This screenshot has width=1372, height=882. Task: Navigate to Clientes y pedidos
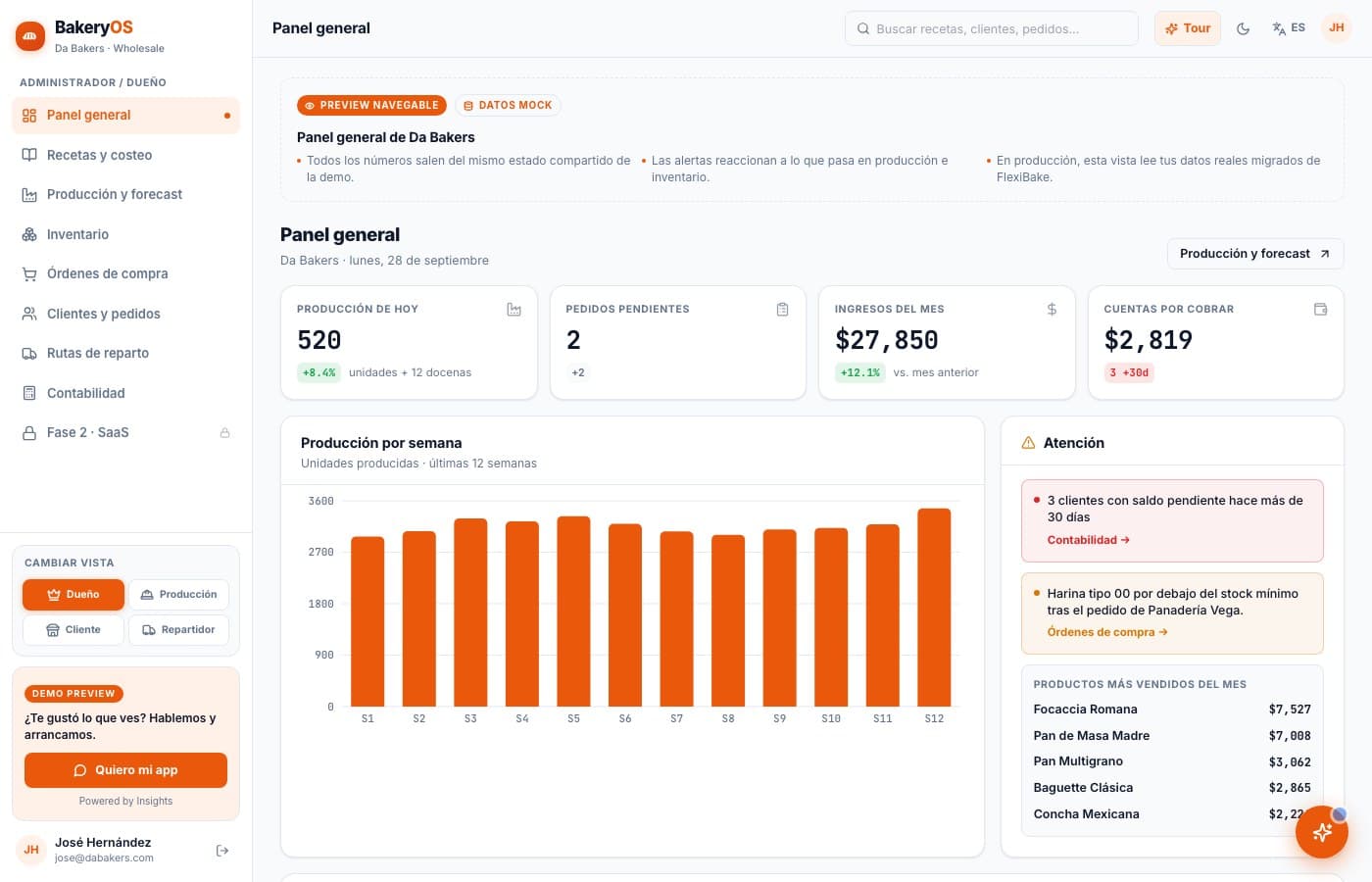pyautogui.click(x=125, y=314)
